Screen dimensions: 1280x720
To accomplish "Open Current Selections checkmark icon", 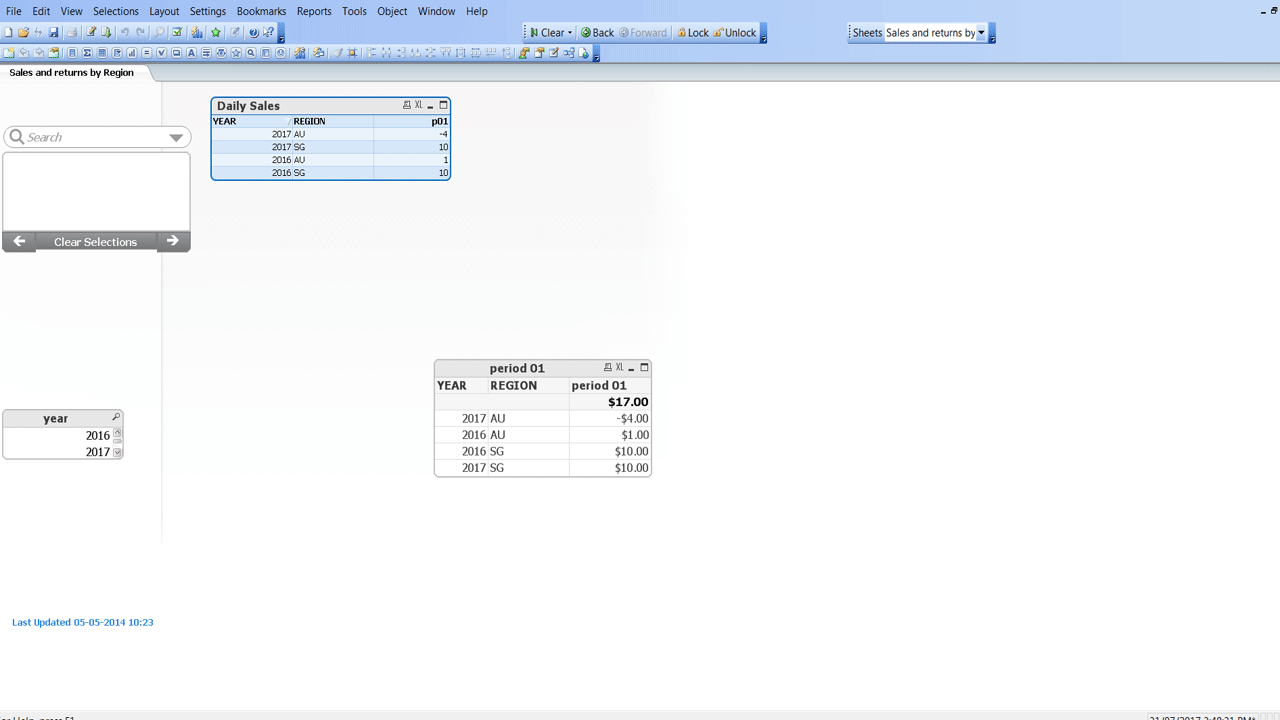I will (177, 33).
